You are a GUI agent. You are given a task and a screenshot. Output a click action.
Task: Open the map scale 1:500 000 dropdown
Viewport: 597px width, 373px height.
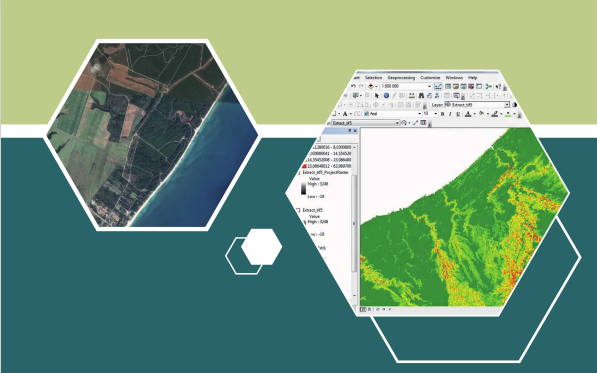tap(406, 86)
